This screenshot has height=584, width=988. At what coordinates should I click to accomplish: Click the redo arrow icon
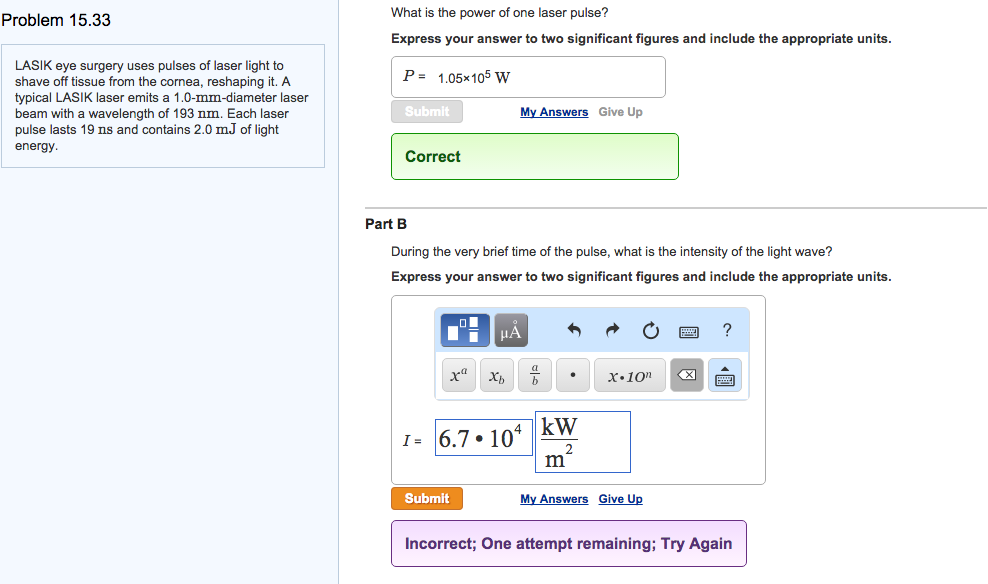tap(613, 330)
